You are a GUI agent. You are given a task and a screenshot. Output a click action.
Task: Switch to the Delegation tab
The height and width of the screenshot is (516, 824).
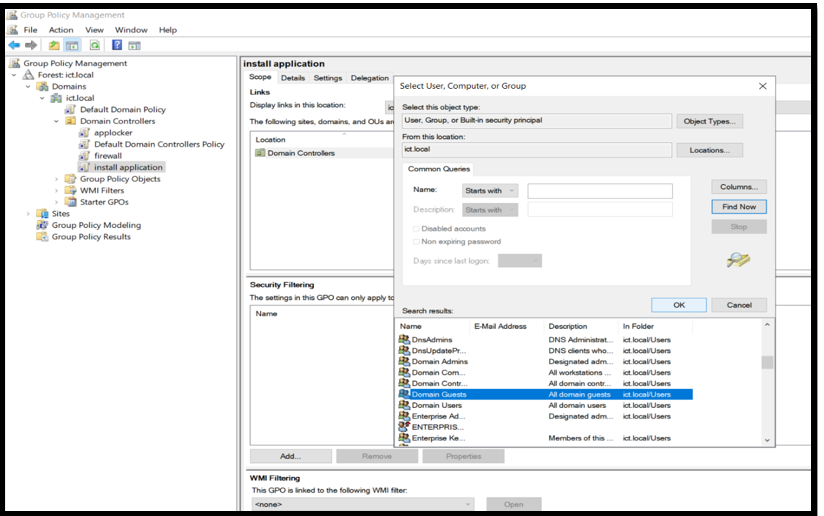370,78
